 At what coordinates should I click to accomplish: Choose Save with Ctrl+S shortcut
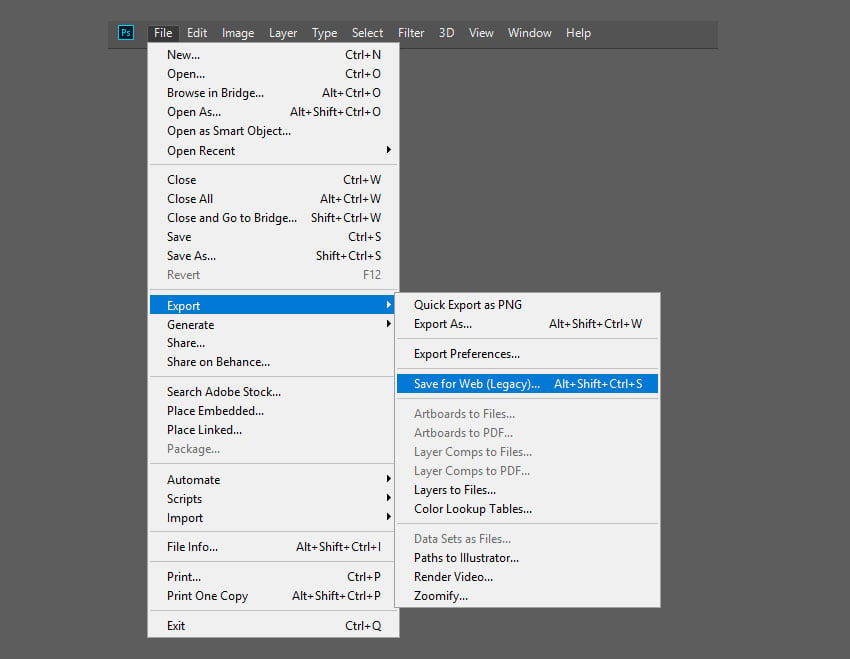click(x=274, y=237)
